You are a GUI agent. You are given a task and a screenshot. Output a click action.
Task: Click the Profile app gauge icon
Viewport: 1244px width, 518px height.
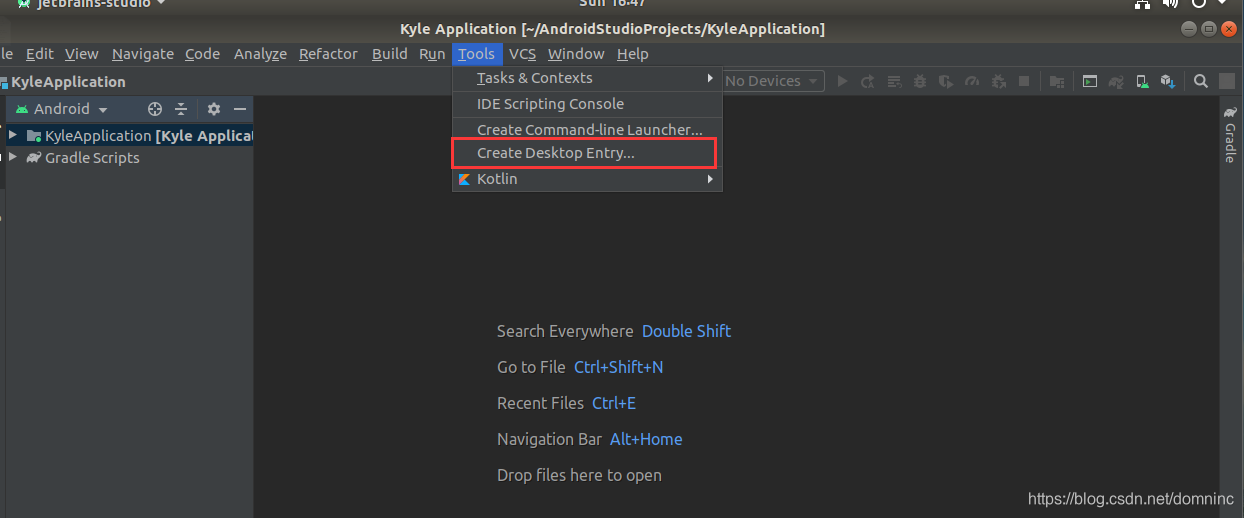click(972, 81)
